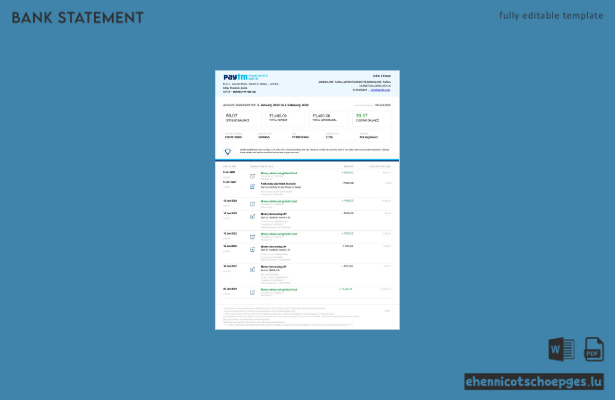615x400 pixels.
Task: Click the ehennicotschoepges.lu website label
Action: pos(534,382)
